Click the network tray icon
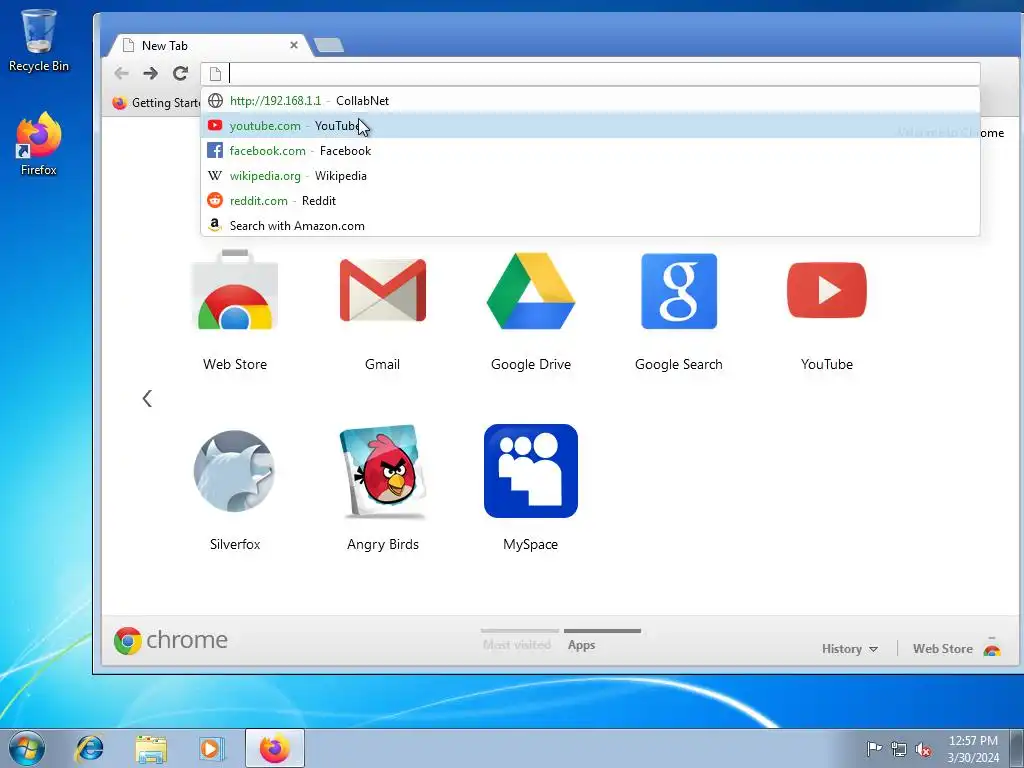Image resolution: width=1024 pixels, height=768 pixels. point(899,749)
